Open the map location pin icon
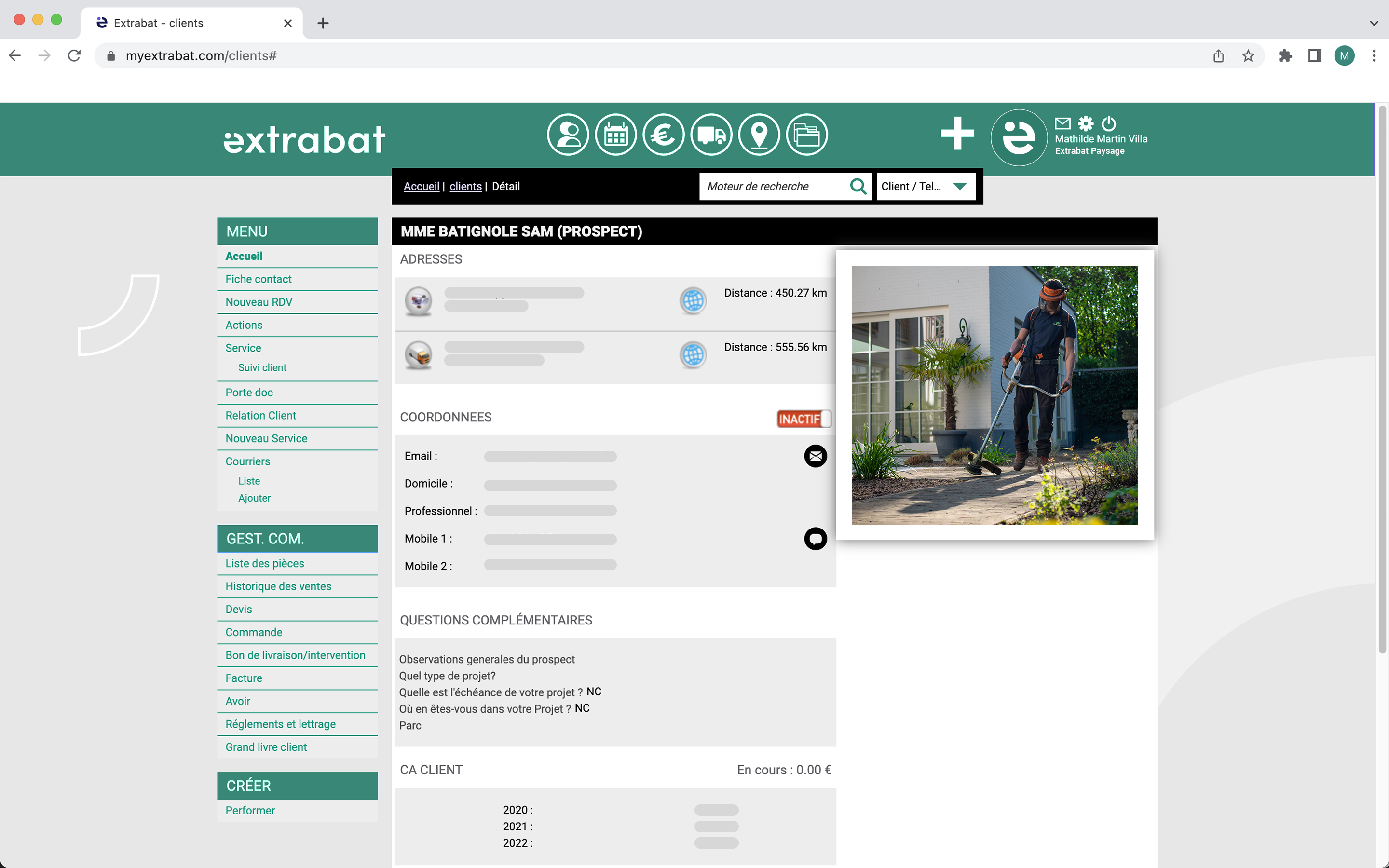Viewport: 1389px width, 868px height. (x=759, y=135)
